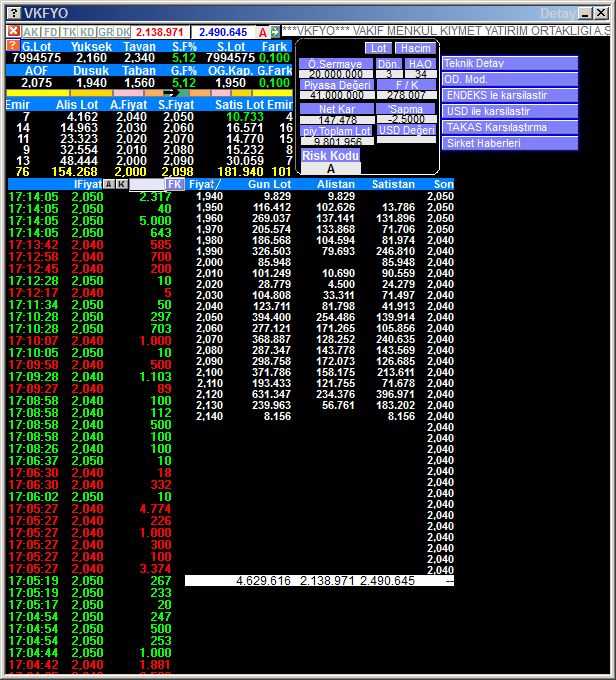This screenshot has height=680, width=616.
Task: Click the piy.Toplam Lot label
Action: pos(337,131)
